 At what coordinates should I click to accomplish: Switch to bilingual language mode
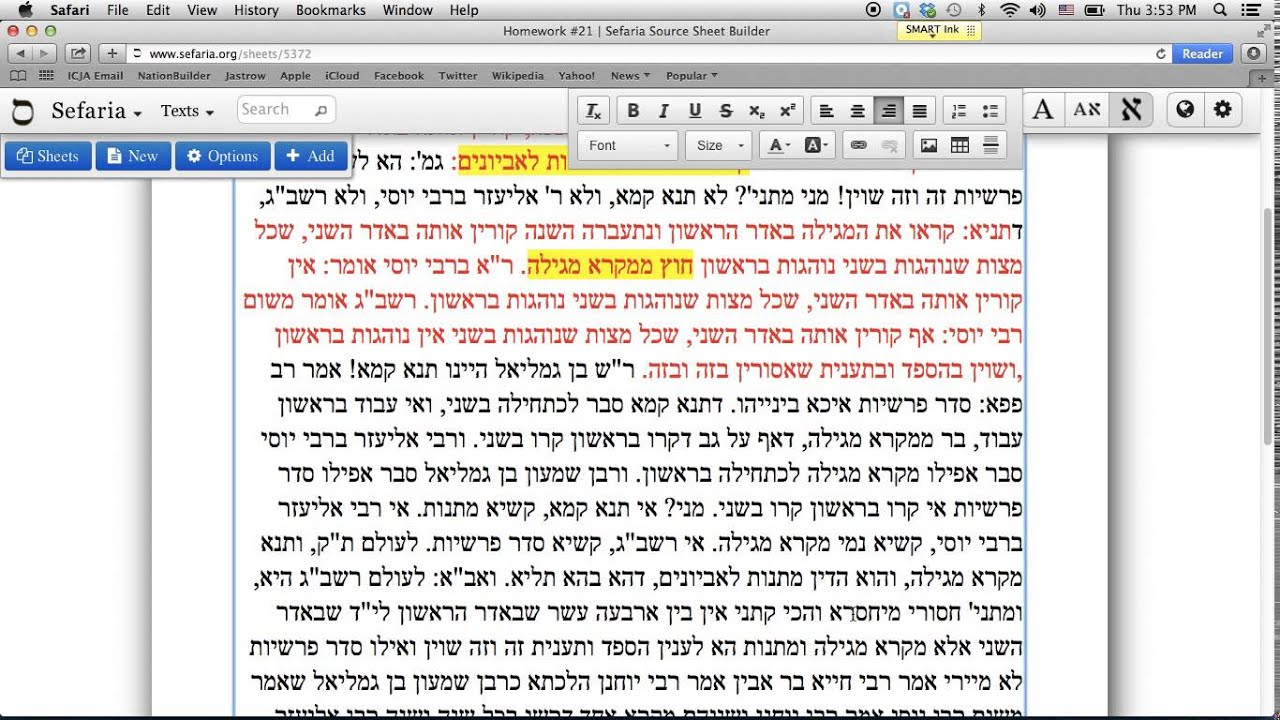pyautogui.click(x=1087, y=110)
